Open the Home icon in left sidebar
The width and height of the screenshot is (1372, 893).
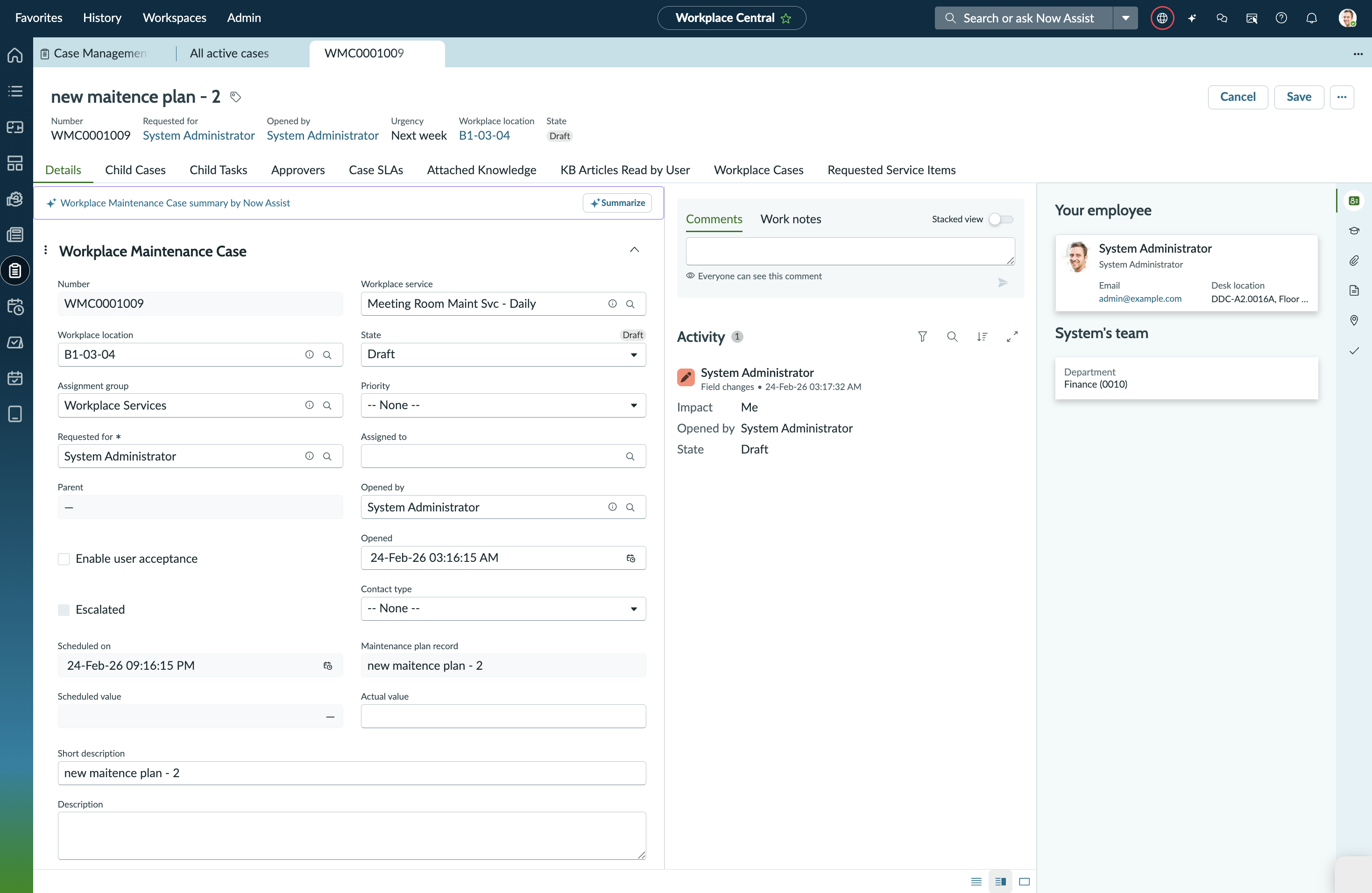15,55
